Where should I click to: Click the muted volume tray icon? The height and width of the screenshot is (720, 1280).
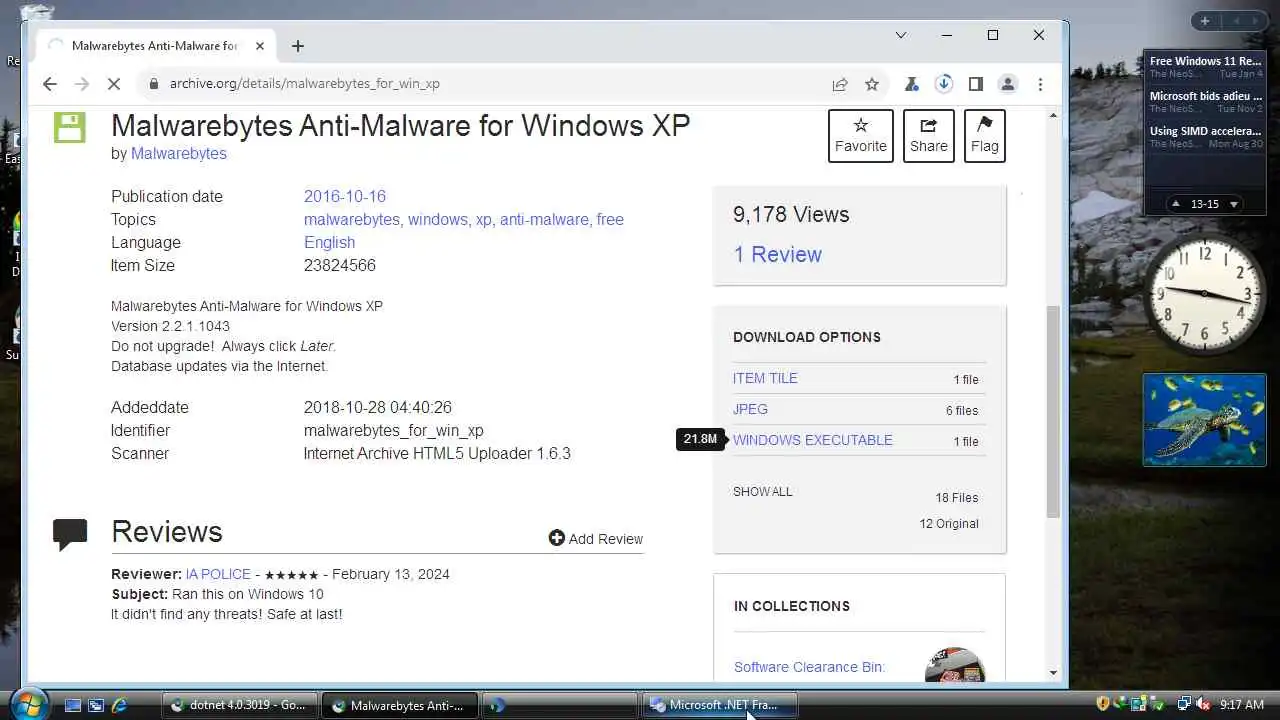click(1202, 705)
